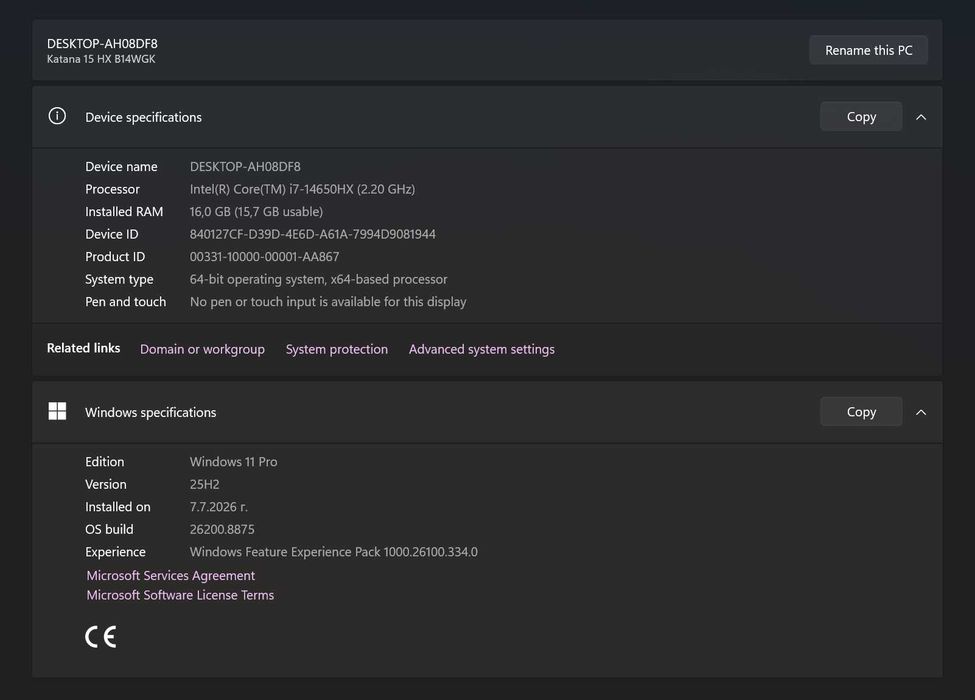The height and width of the screenshot is (700, 975).
Task: Select Windows Feature Experience Pack value
Action: pyautogui.click(x=334, y=552)
